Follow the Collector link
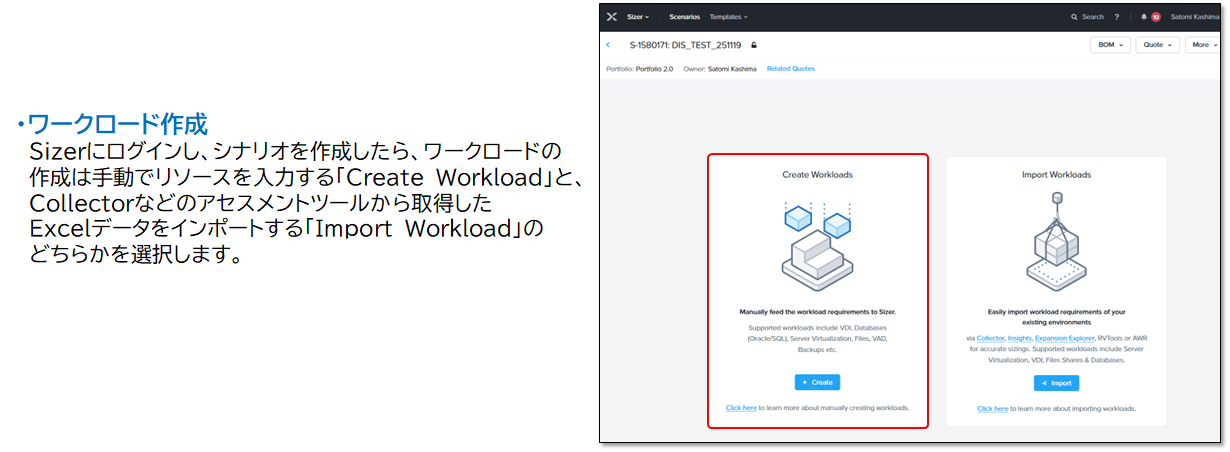 (x=990, y=338)
